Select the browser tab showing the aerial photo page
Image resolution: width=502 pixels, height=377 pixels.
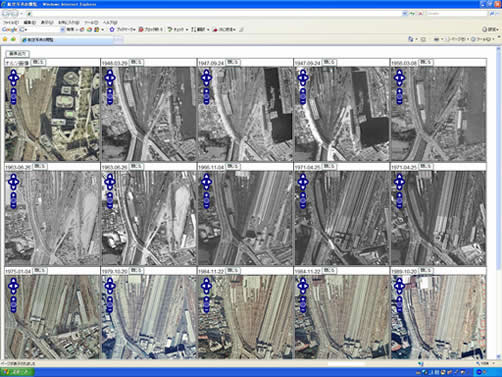(x=68, y=40)
